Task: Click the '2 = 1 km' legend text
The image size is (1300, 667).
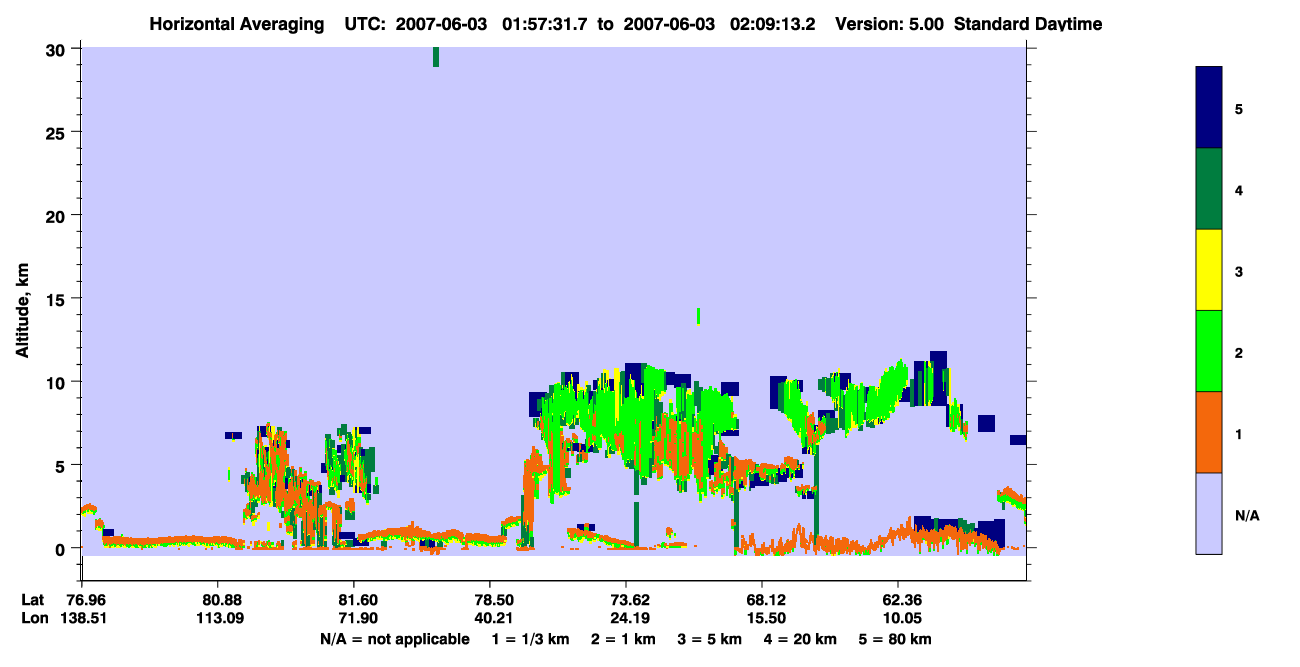Action: coord(623,639)
